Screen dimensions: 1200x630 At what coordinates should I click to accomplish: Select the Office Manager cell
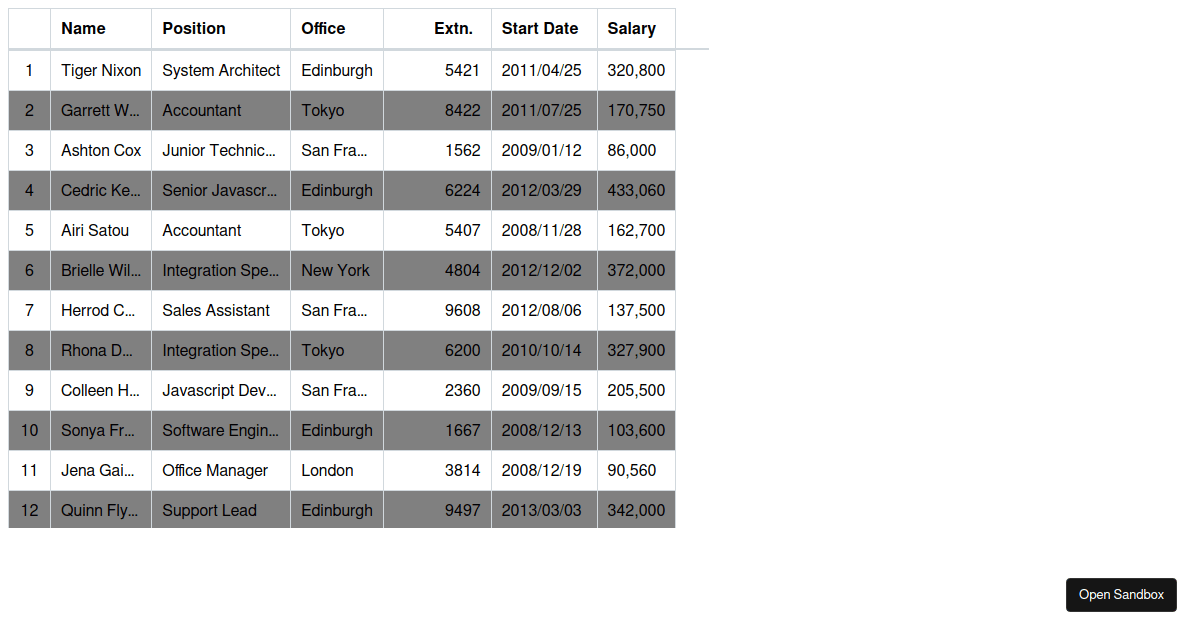pos(221,470)
